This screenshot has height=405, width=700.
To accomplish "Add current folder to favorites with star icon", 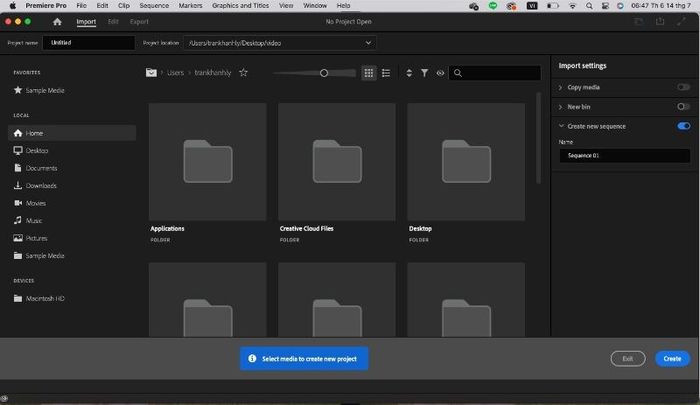I will point(243,73).
